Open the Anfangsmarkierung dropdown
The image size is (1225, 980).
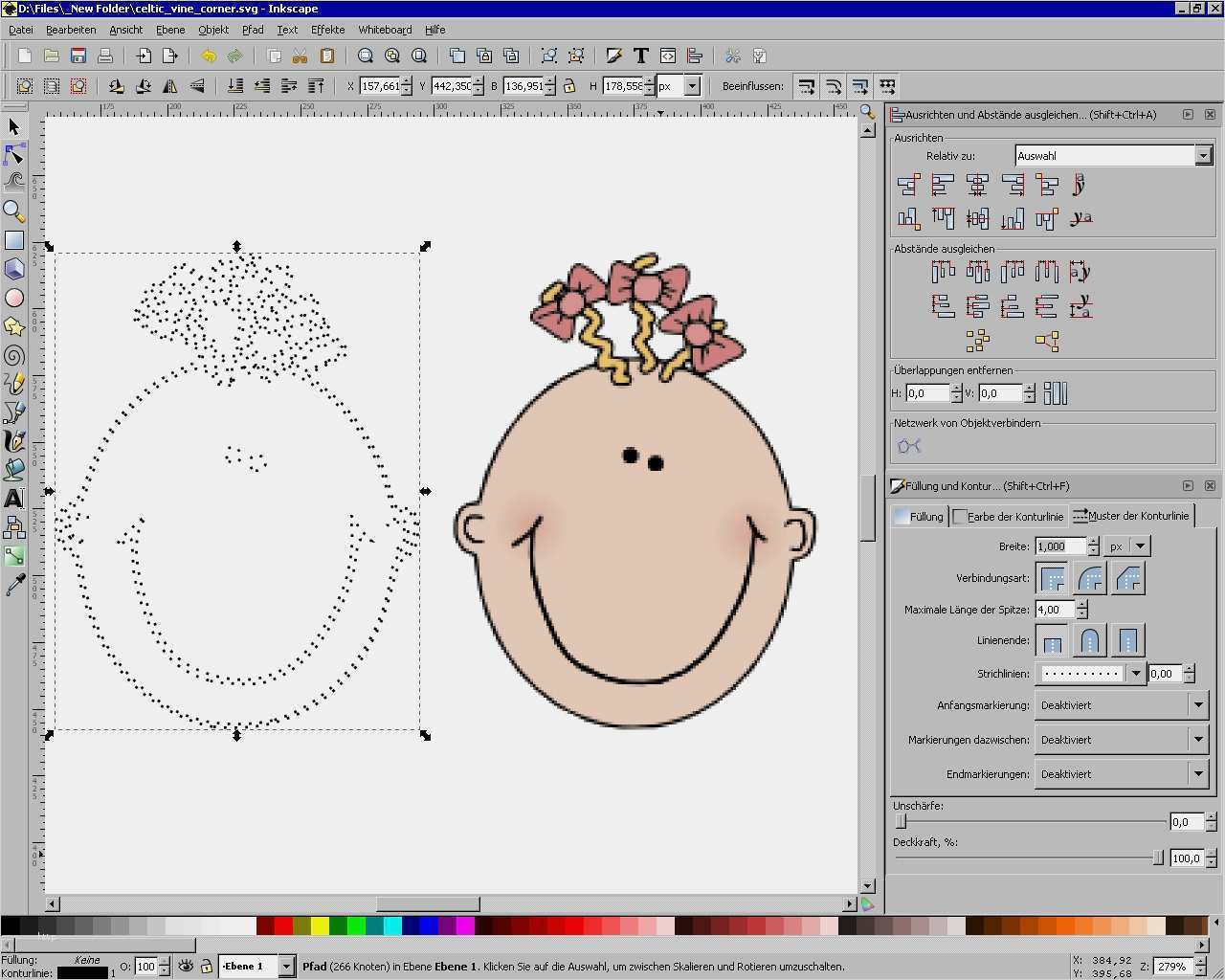point(1198,705)
